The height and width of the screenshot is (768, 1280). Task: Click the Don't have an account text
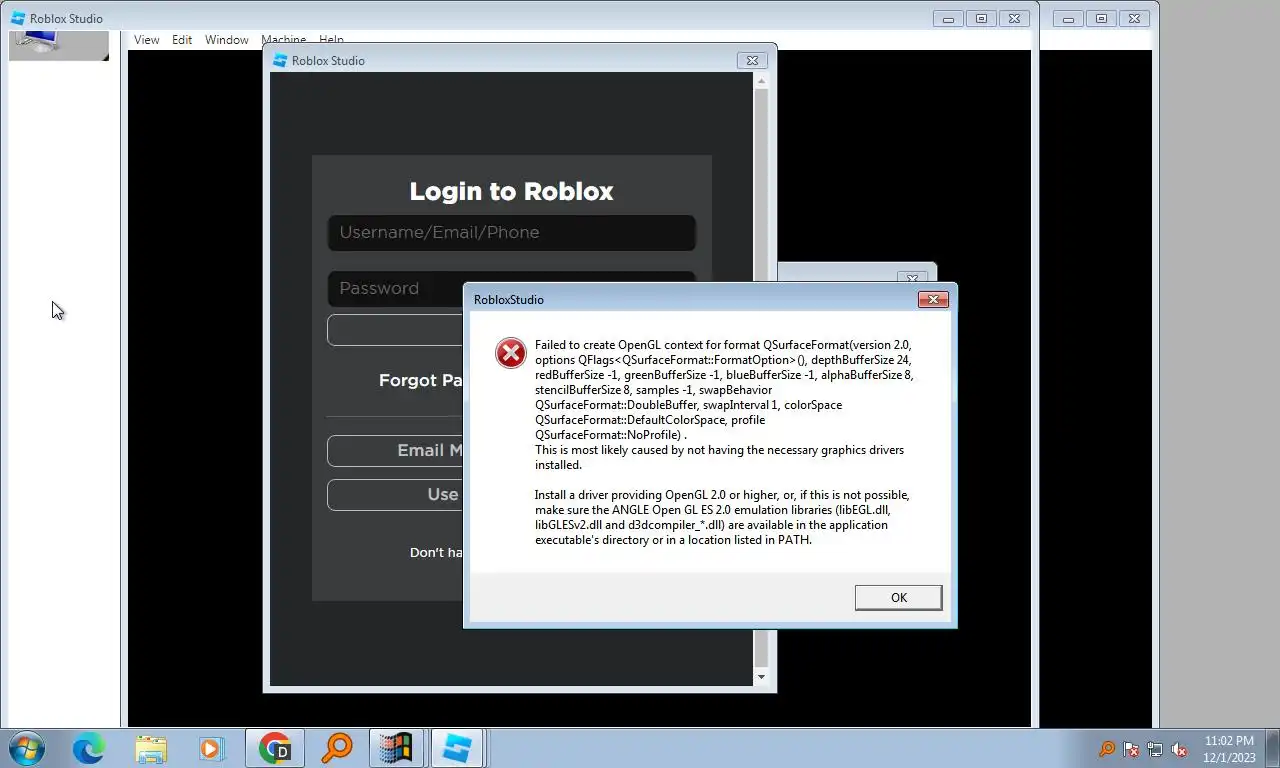[436, 552]
